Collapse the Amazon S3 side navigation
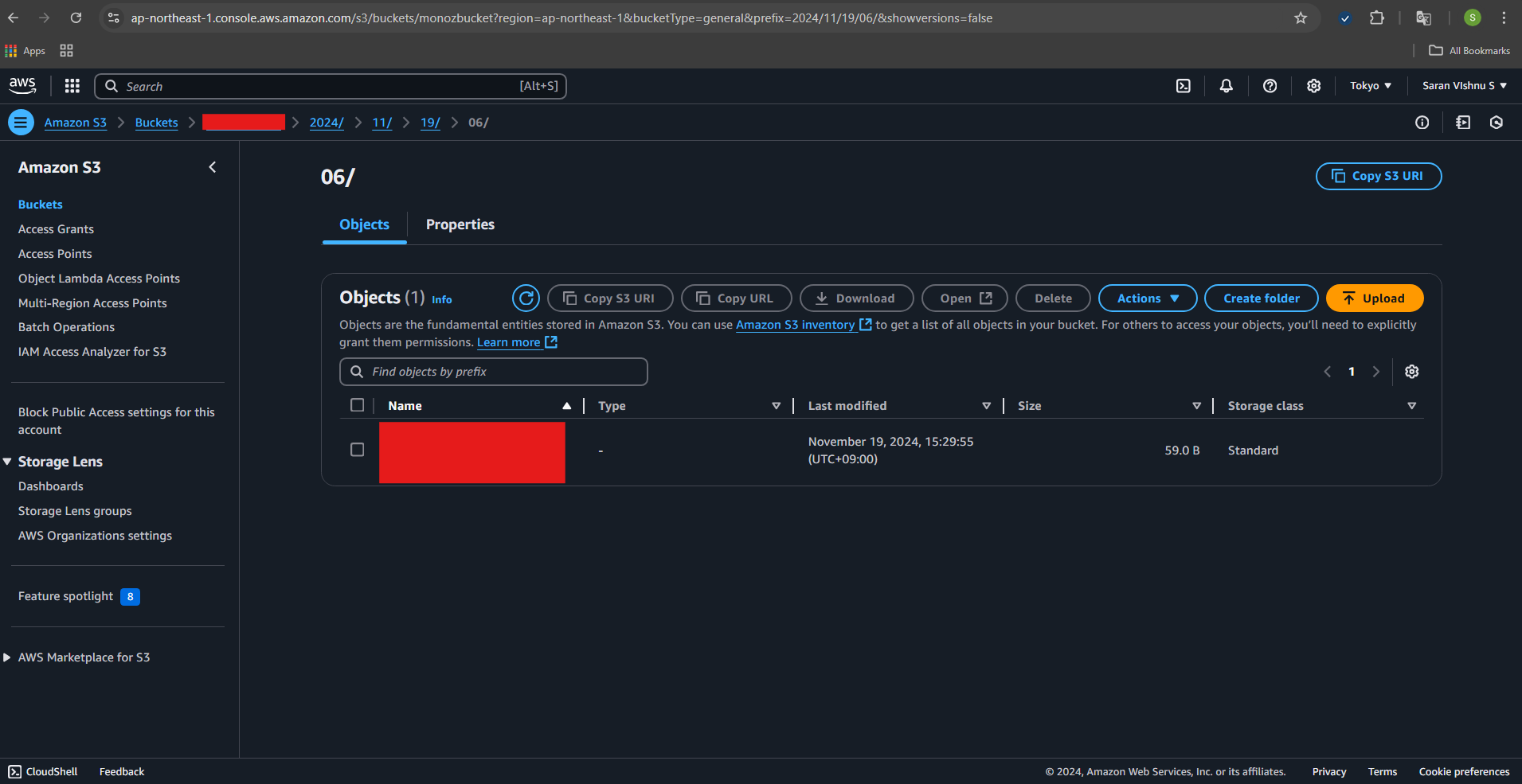Viewport: 1522px width, 784px height. click(x=213, y=167)
